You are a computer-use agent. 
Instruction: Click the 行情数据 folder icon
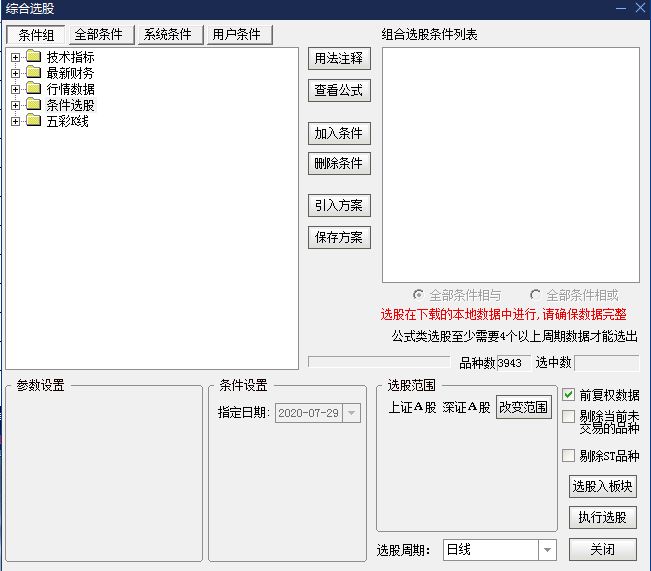pos(34,88)
